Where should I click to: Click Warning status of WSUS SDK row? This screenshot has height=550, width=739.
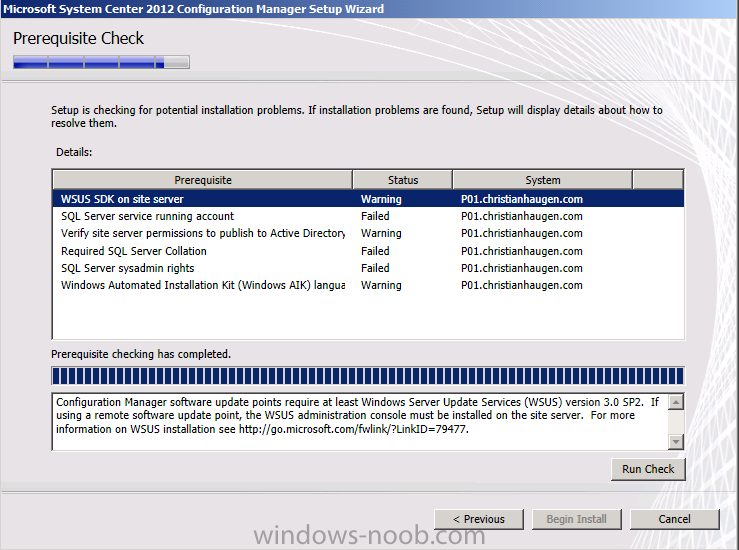[381, 199]
